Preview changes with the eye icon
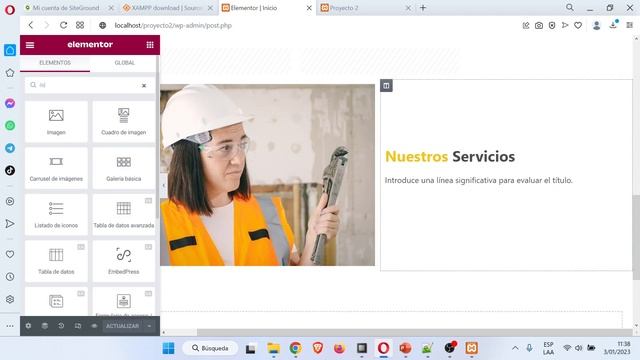The image size is (640, 360). click(94, 326)
